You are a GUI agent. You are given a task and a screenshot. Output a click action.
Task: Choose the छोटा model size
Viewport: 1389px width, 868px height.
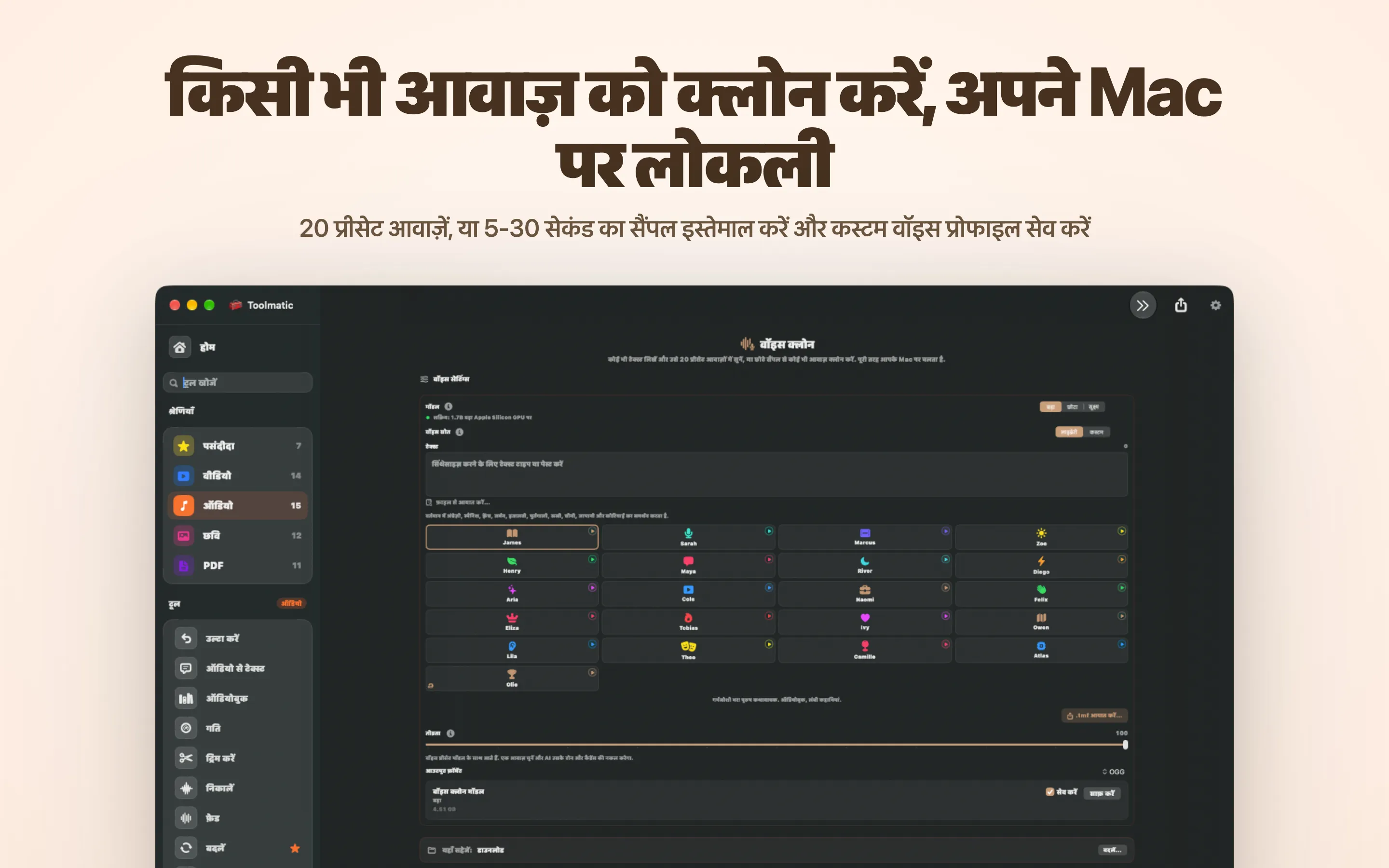click(x=1072, y=407)
